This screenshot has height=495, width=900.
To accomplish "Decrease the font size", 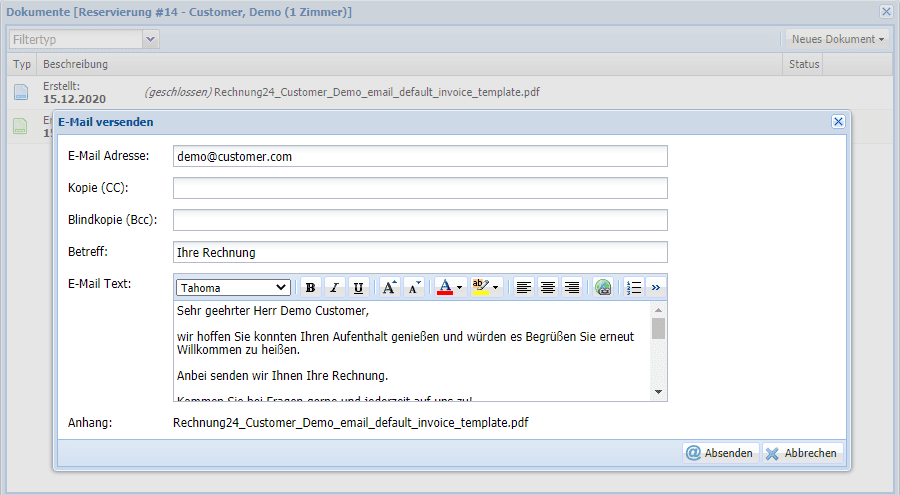I will [414, 287].
